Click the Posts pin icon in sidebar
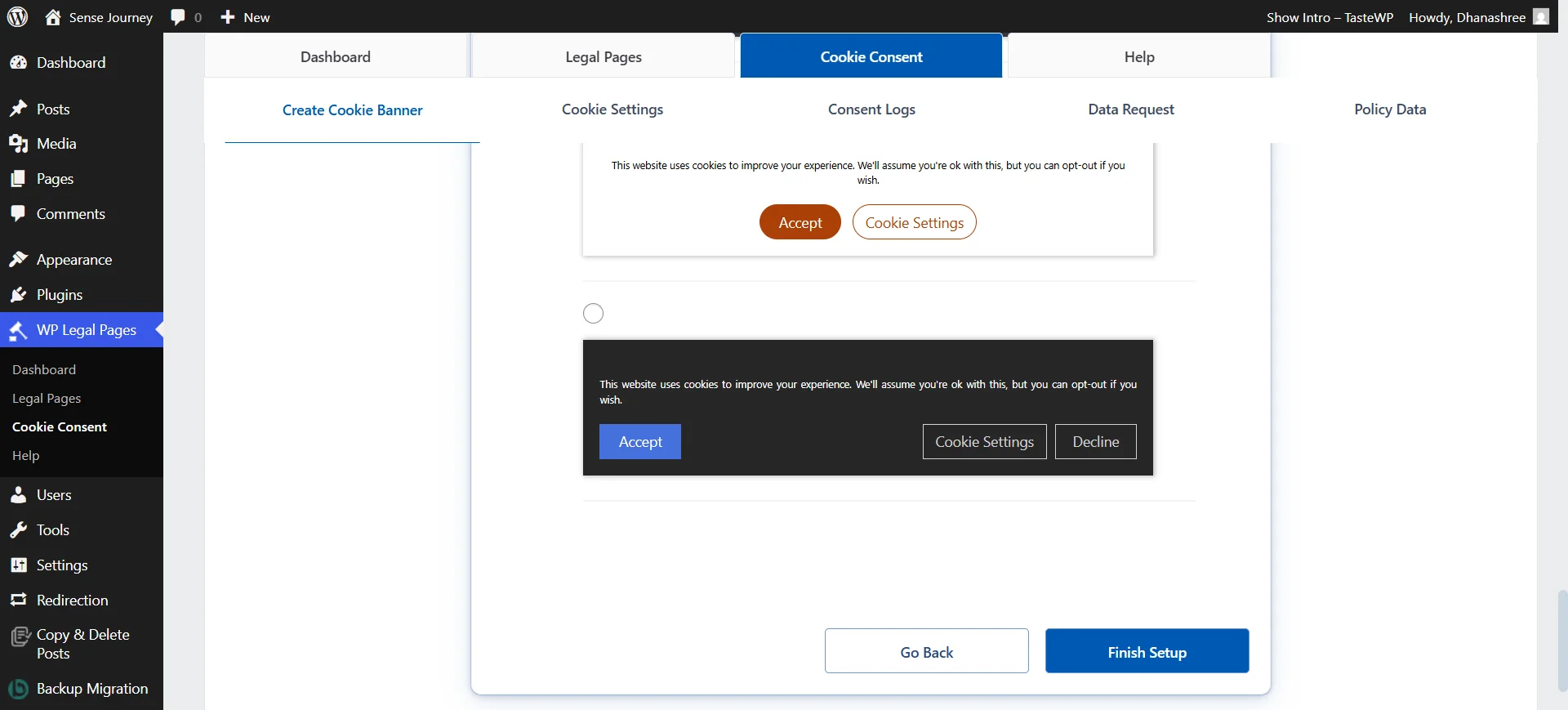 pyautogui.click(x=18, y=109)
